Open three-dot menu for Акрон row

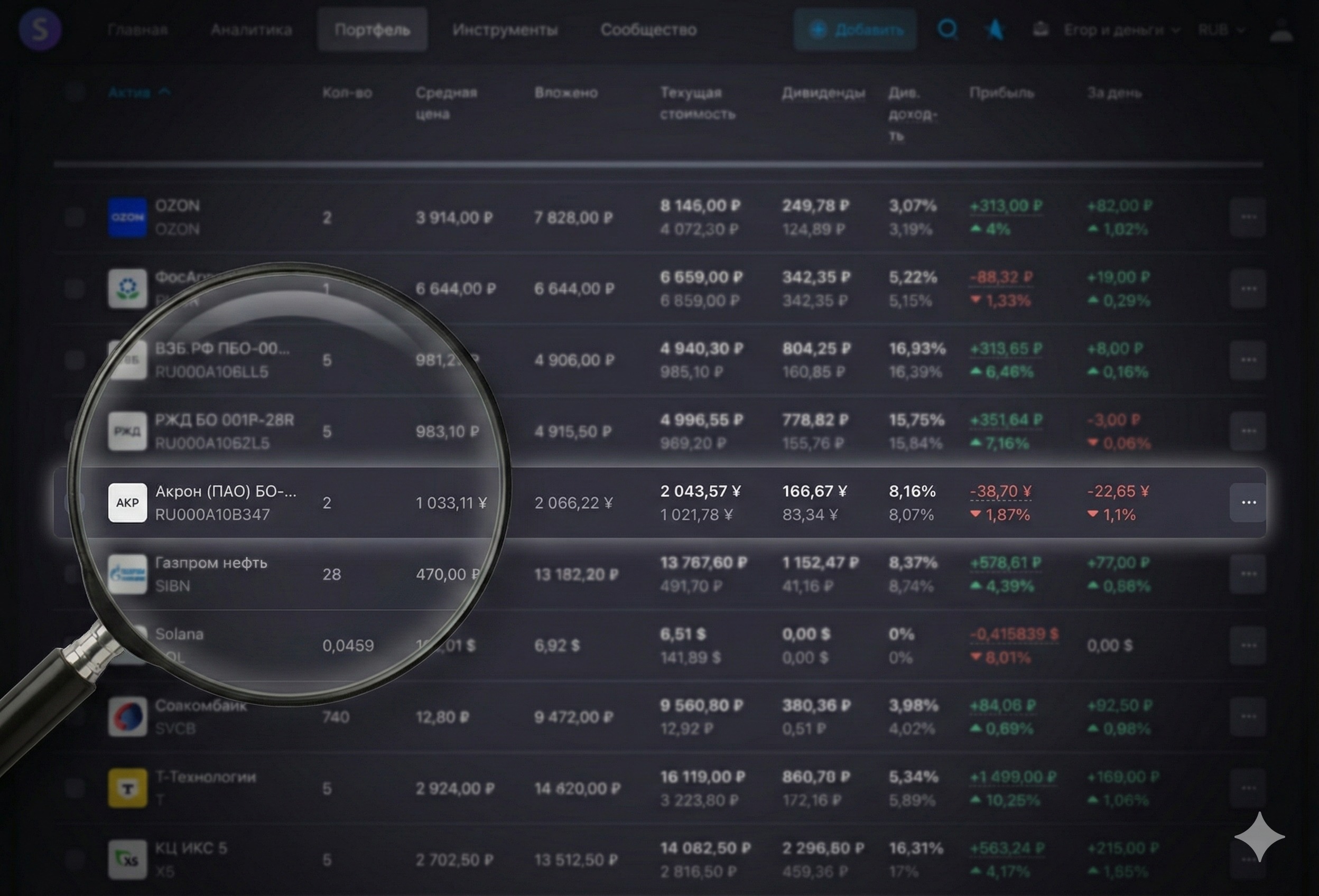pos(1248,502)
